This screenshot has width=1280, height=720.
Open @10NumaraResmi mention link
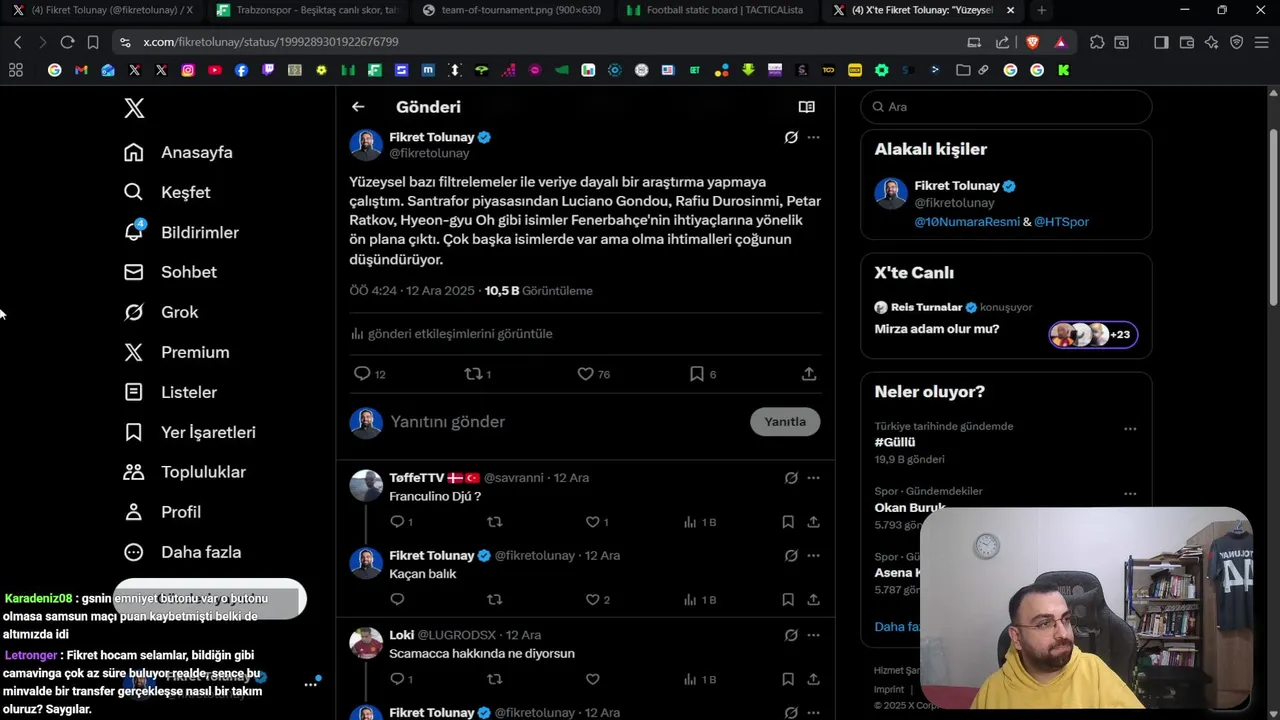coord(967,222)
